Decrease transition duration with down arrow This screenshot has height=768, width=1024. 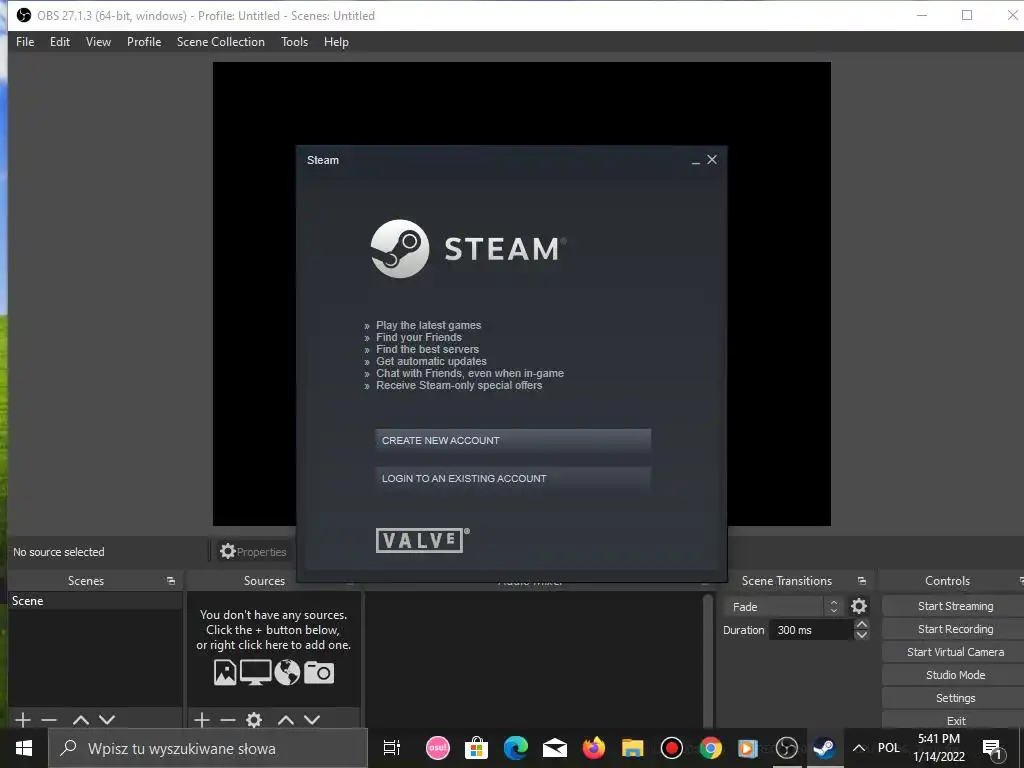862,635
